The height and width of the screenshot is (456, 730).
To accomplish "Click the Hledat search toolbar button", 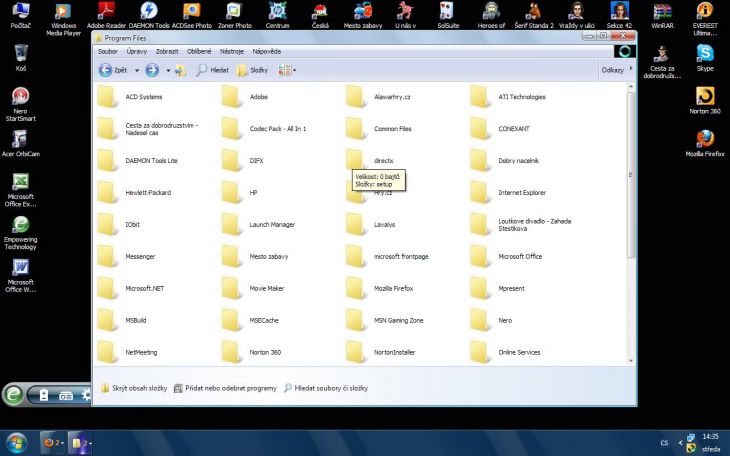I will [212, 70].
